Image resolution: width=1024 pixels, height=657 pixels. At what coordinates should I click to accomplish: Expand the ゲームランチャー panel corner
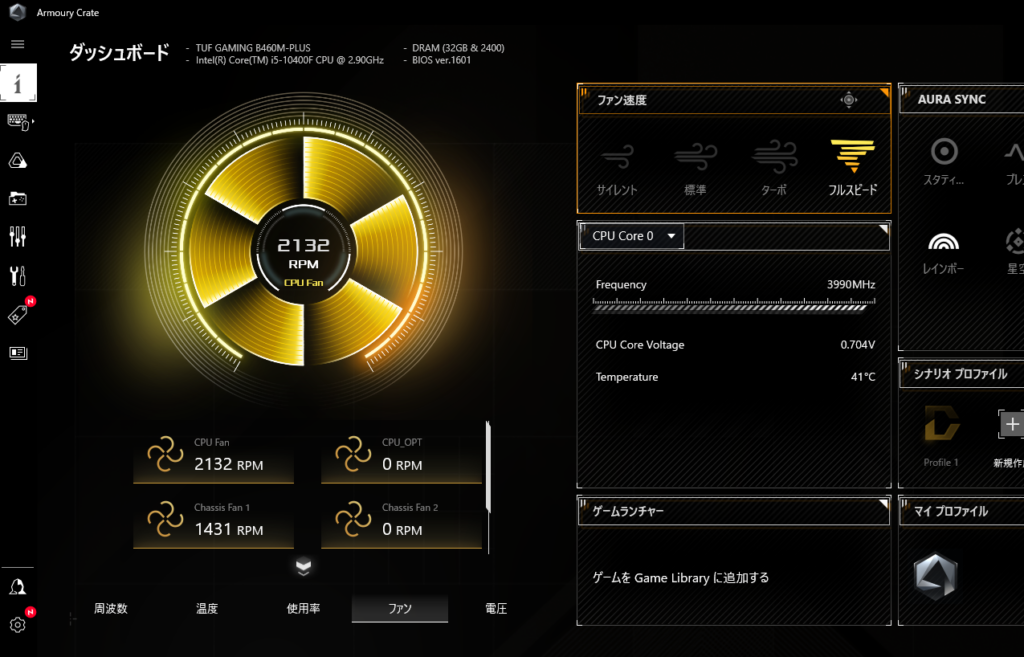pos(883,504)
